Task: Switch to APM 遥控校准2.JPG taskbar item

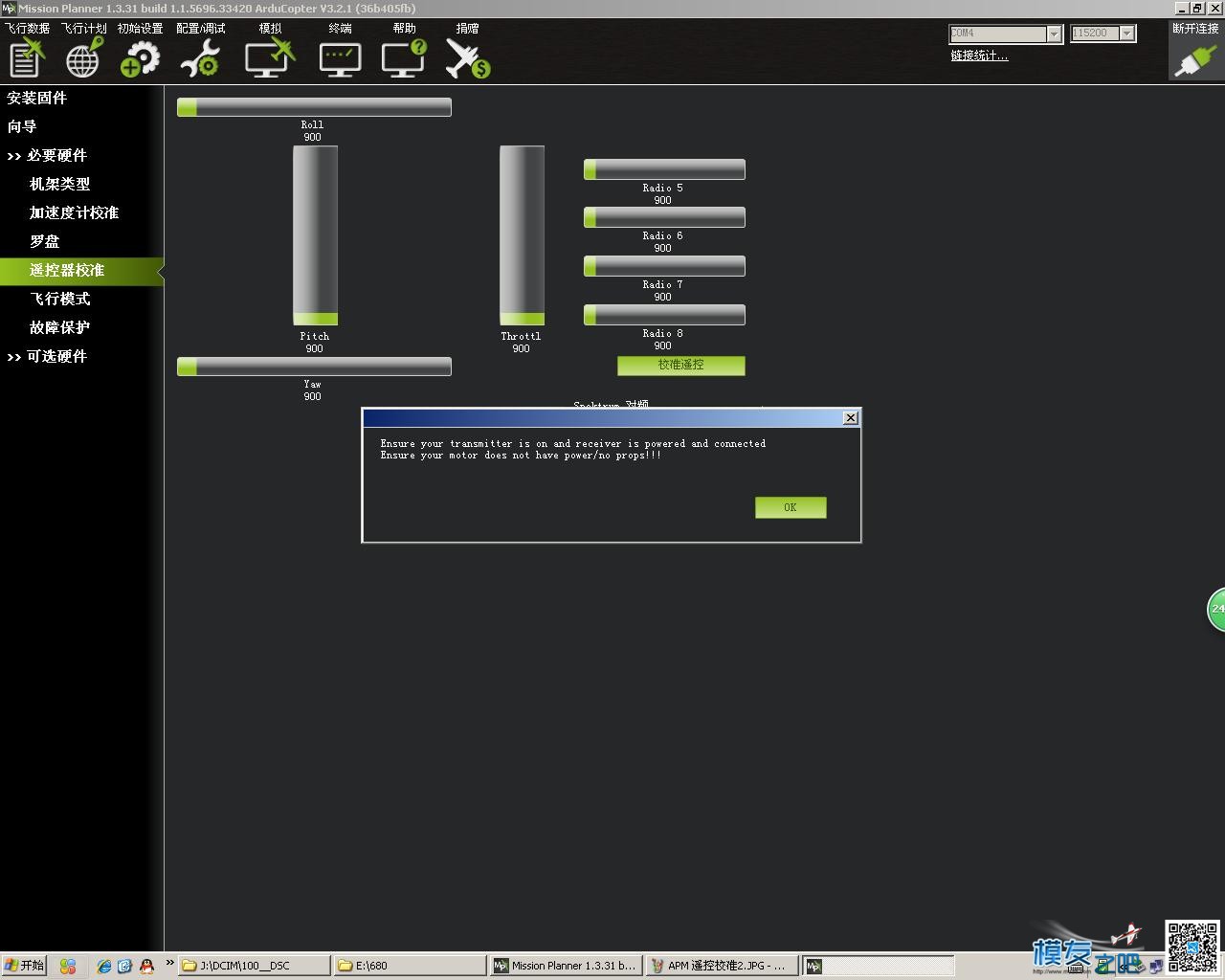Action: [x=722, y=966]
